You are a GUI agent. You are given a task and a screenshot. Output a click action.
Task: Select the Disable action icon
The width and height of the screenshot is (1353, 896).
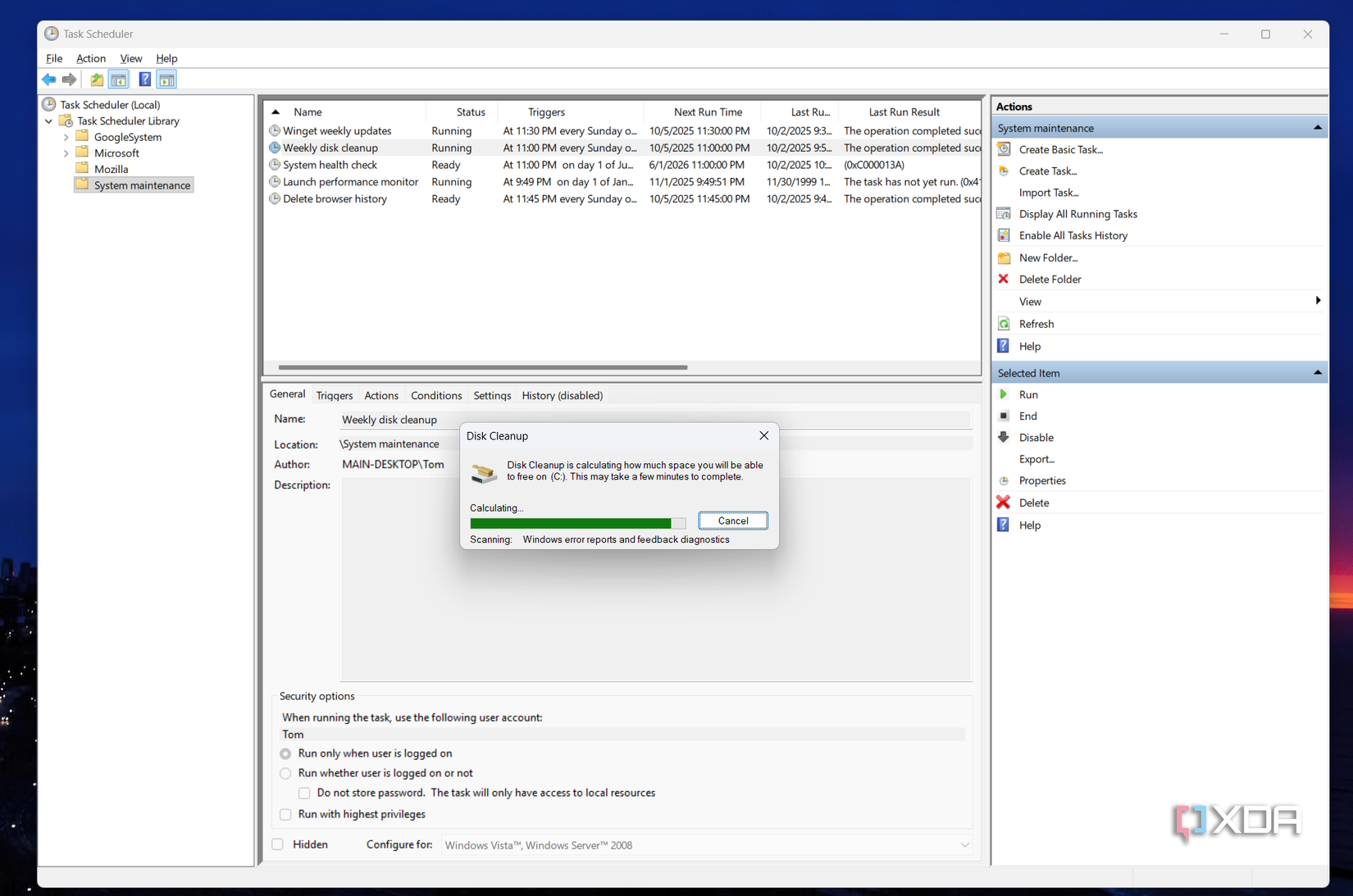(1004, 437)
